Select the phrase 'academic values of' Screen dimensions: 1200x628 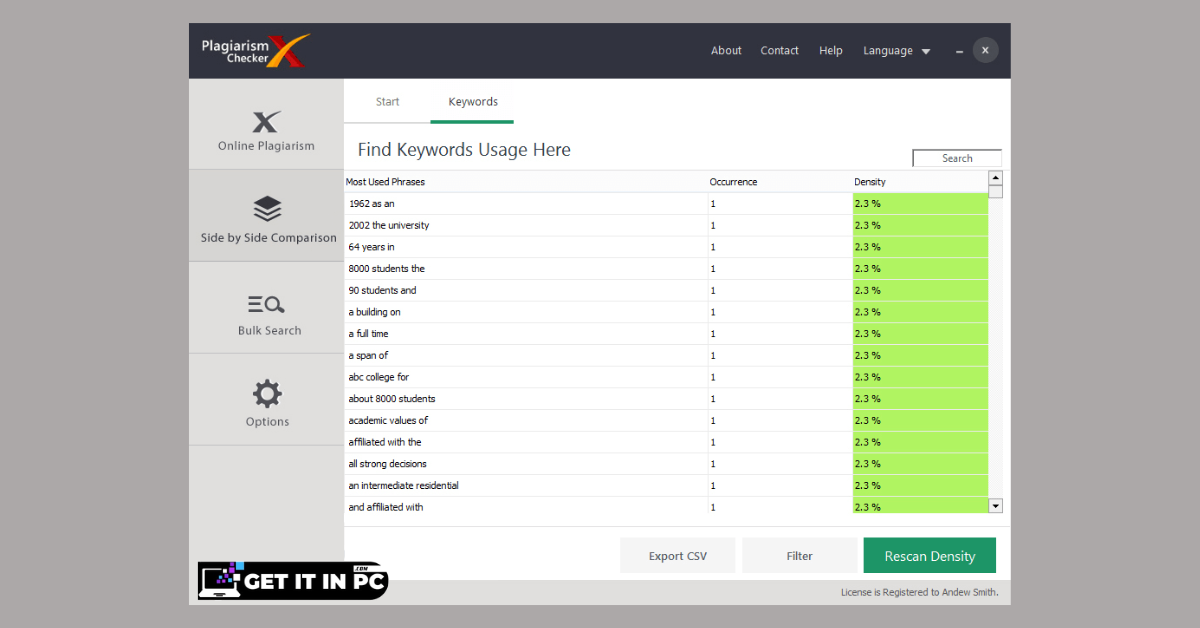point(388,420)
